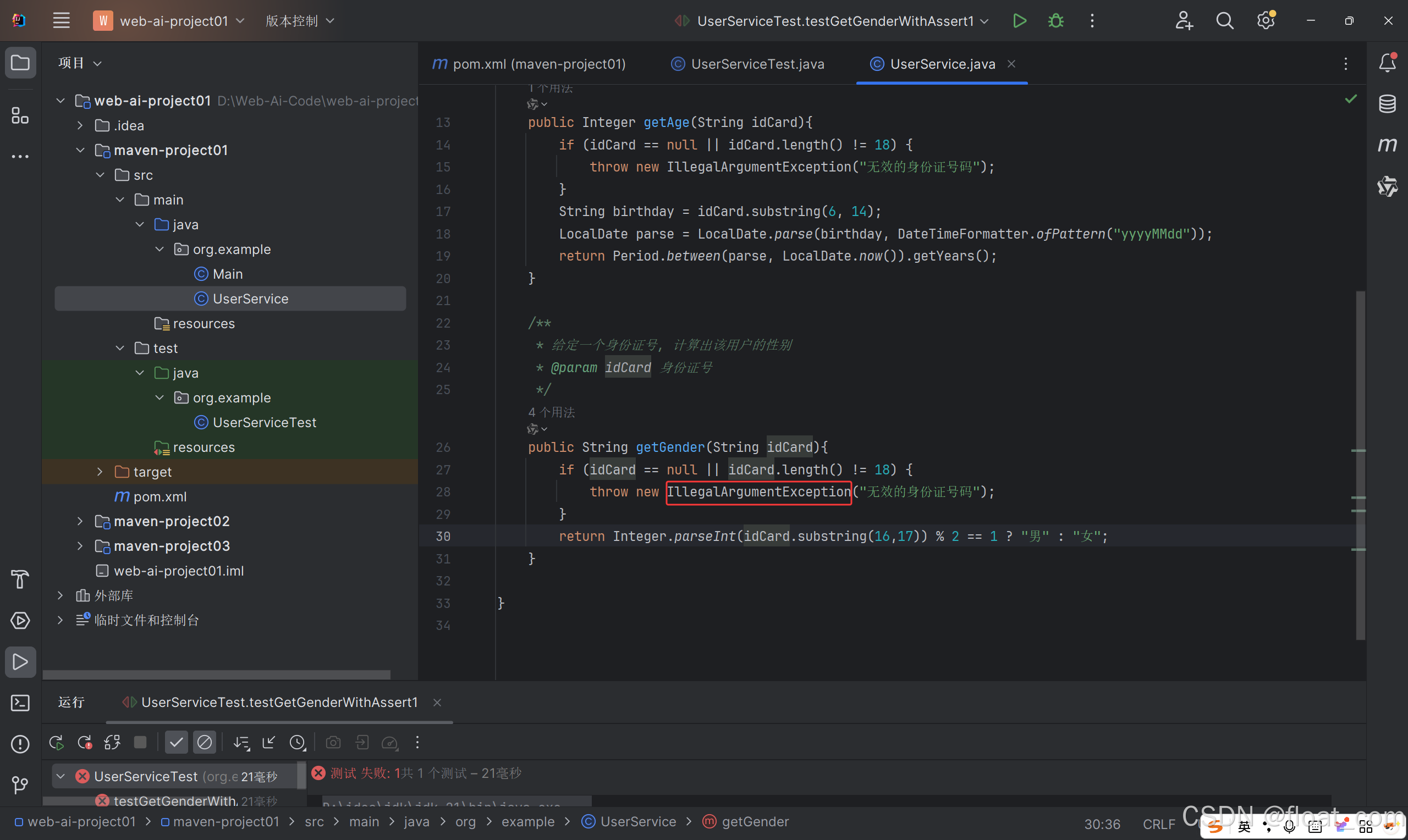Click the green Run button in top toolbar
Viewport: 1408px width, 840px height.
pos(1019,21)
